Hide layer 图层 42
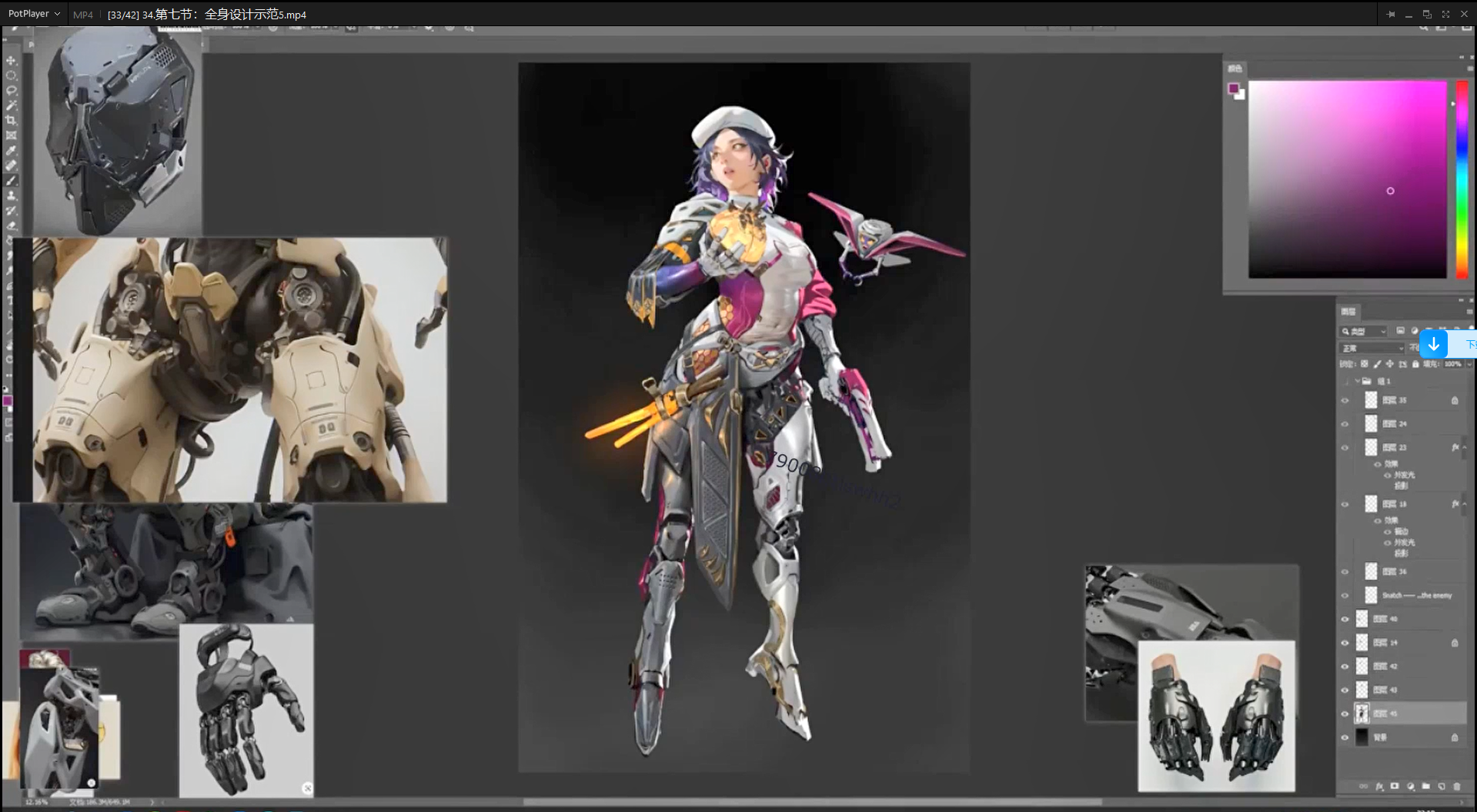This screenshot has height=812, width=1477. 1345,666
